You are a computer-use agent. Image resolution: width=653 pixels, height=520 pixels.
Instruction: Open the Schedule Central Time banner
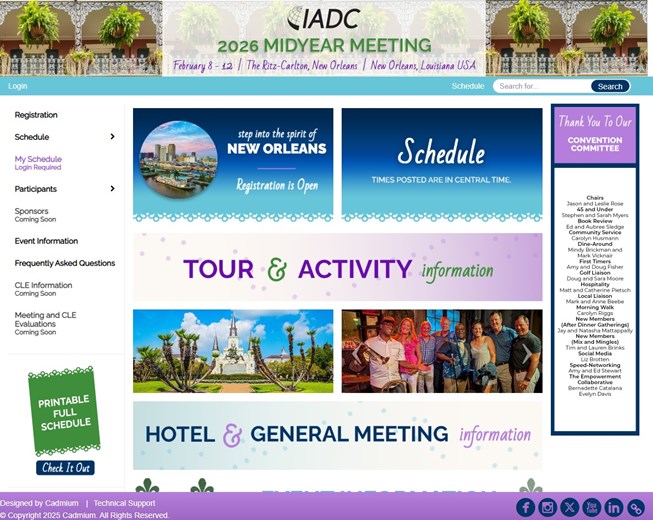point(442,165)
